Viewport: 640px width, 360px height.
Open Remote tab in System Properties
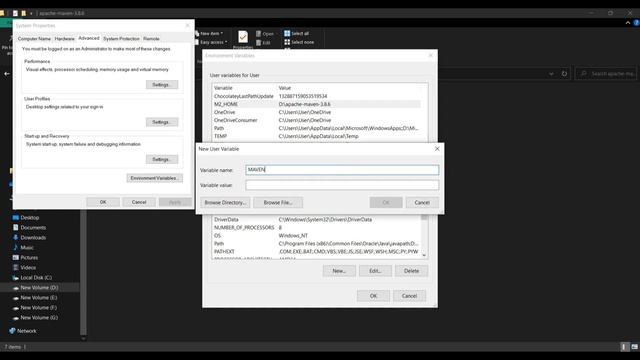coord(151,39)
